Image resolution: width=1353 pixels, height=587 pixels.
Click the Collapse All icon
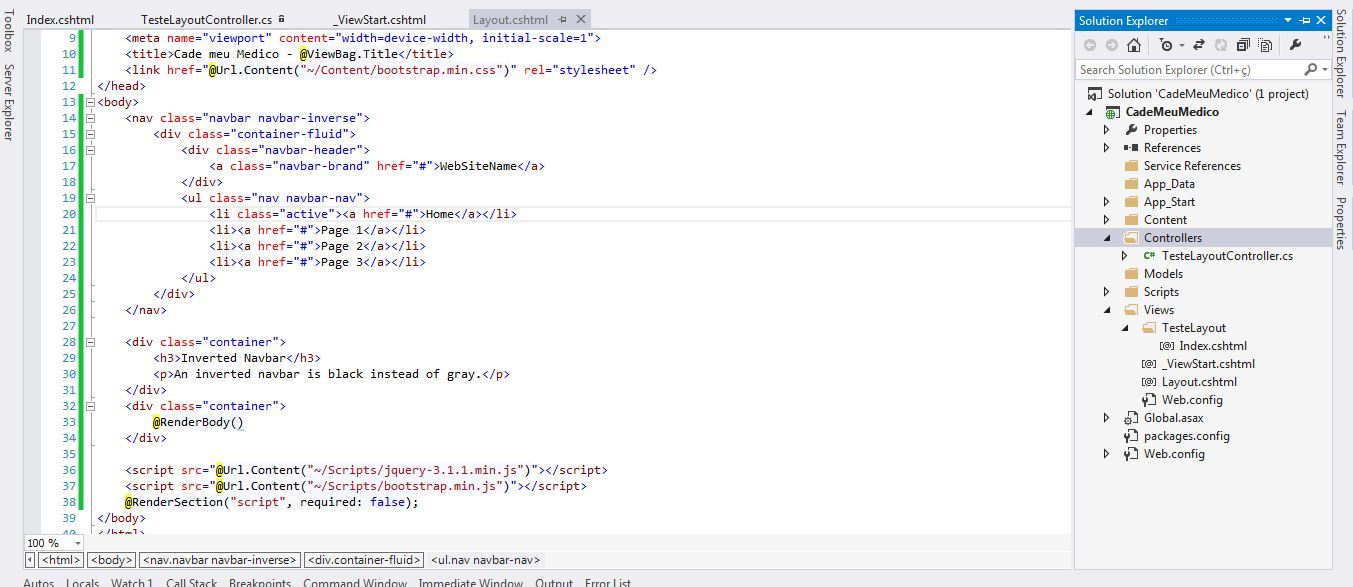click(x=1243, y=45)
